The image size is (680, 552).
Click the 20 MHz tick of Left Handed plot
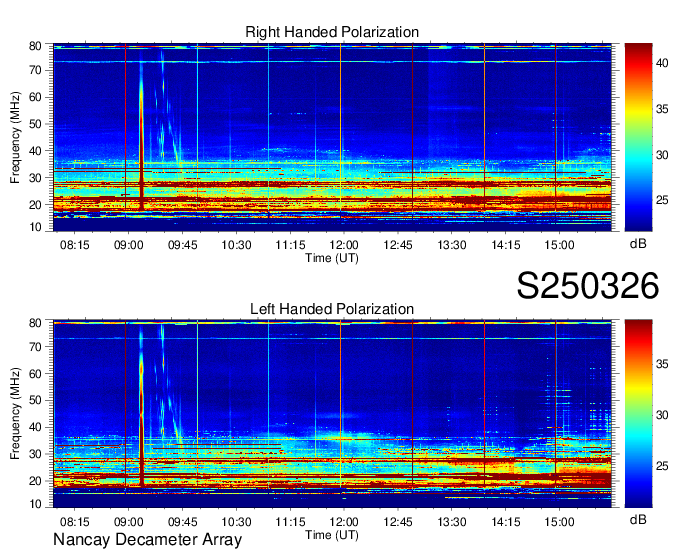coord(35,481)
